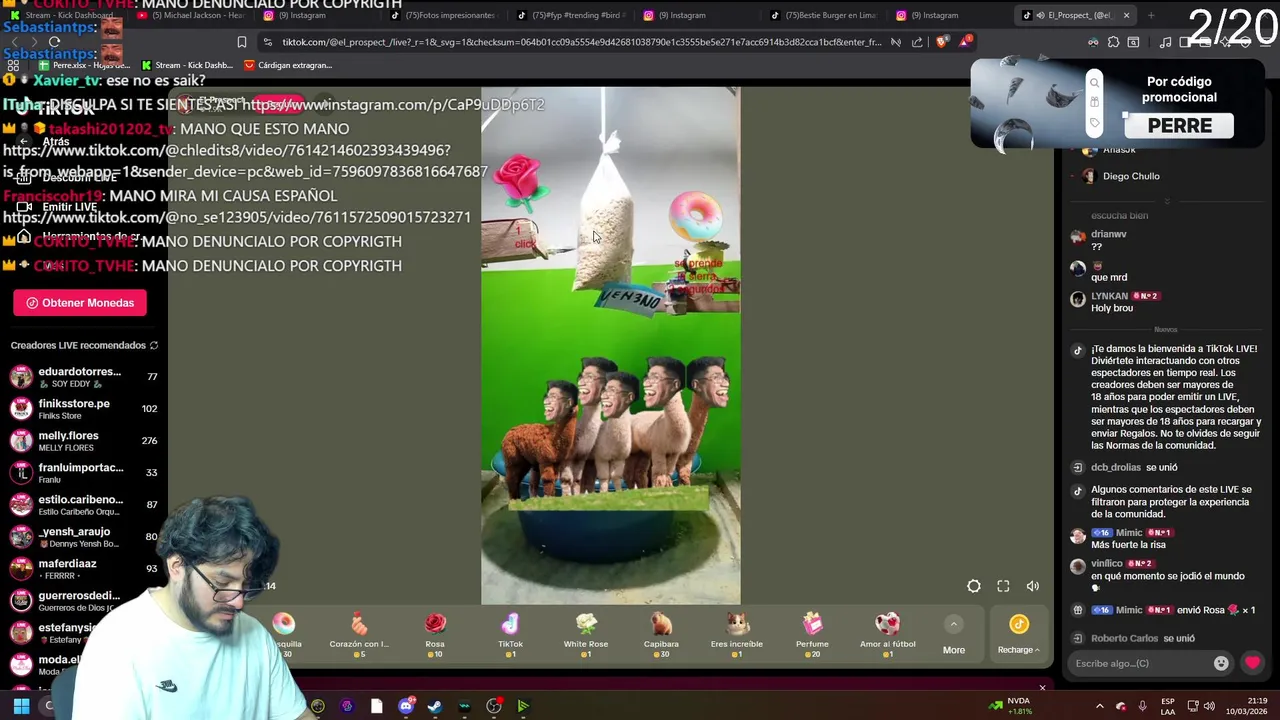This screenshot has height=720, width=1280.
Task: Expand More gifts list
Action: click(954, 635)
